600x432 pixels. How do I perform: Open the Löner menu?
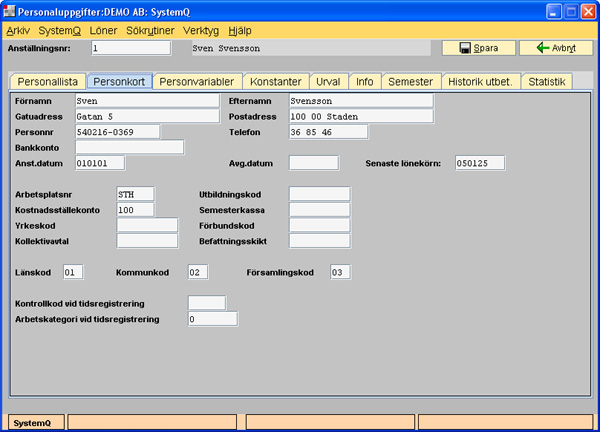pos(104,30)
